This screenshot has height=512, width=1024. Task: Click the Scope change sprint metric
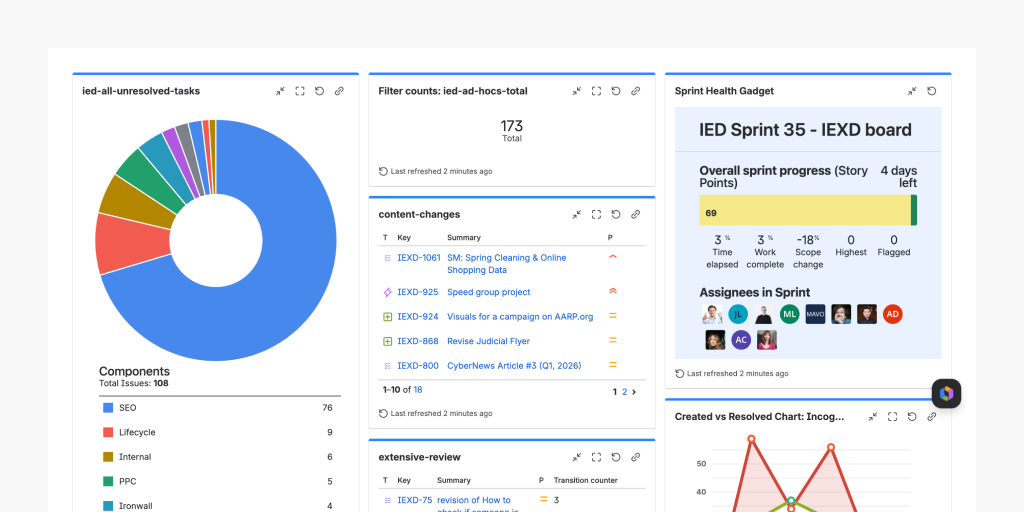click(x=808, y=252)
